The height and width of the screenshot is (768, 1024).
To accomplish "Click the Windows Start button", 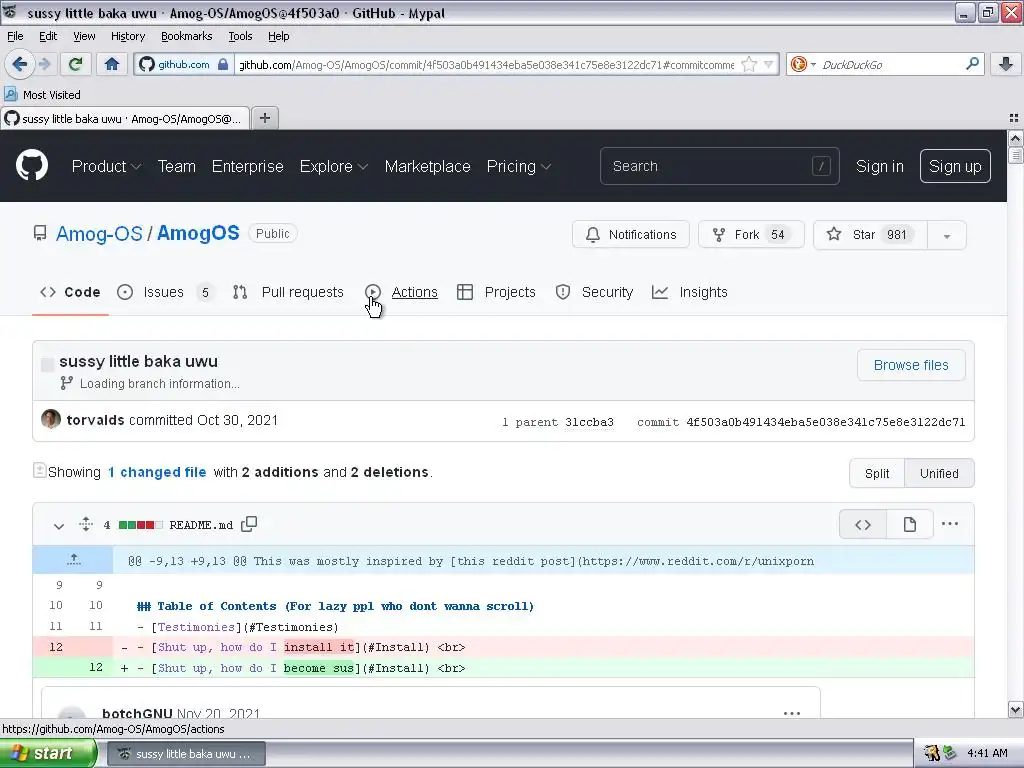I will [x=47, y=754].
